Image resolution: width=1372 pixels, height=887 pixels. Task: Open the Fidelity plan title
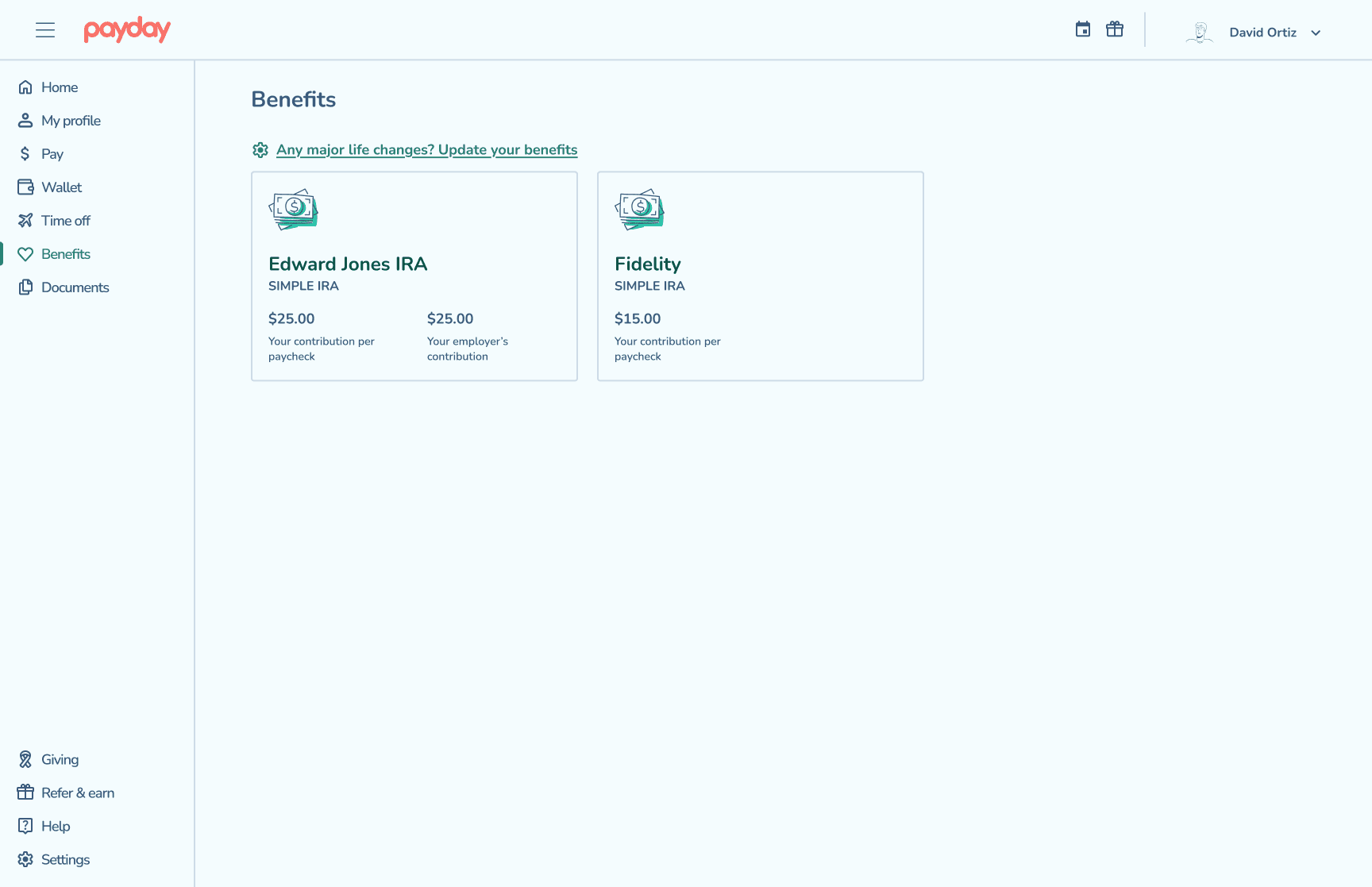(x=648, y=264)
